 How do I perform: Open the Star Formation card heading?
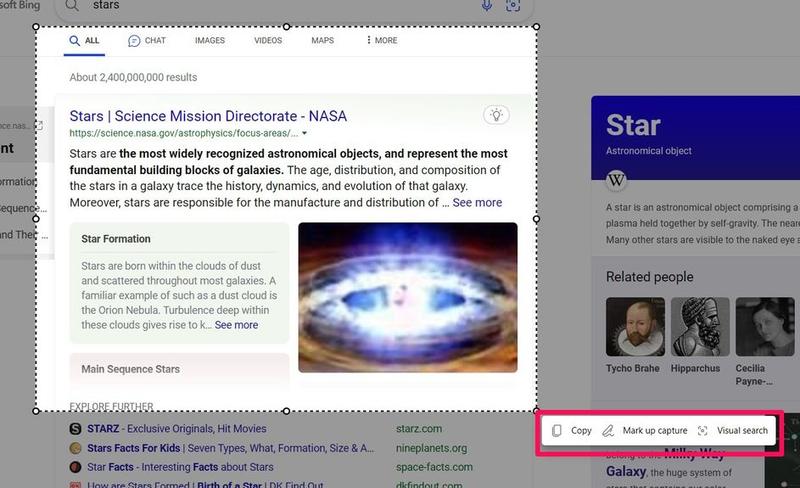pyautogui.click(x=116, y=239)
